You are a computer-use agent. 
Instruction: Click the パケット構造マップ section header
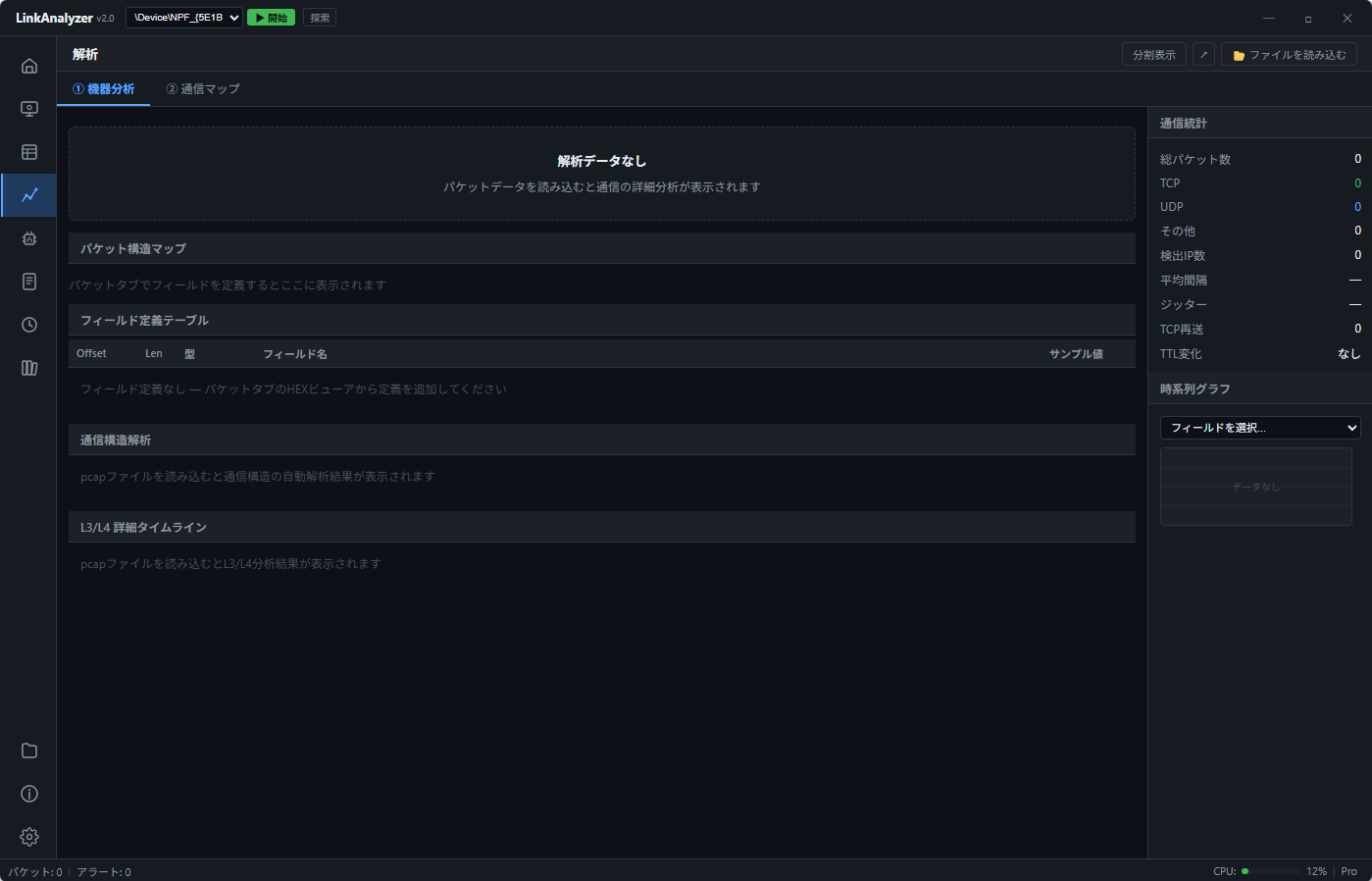click(x=602, y=248)
